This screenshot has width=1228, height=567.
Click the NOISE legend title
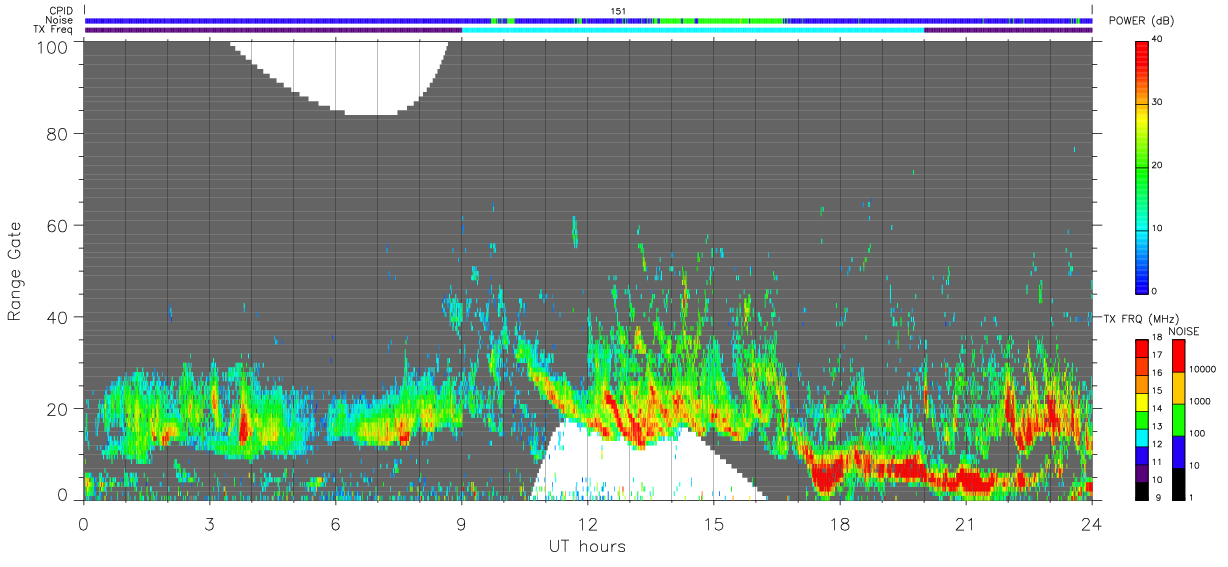1186,331
